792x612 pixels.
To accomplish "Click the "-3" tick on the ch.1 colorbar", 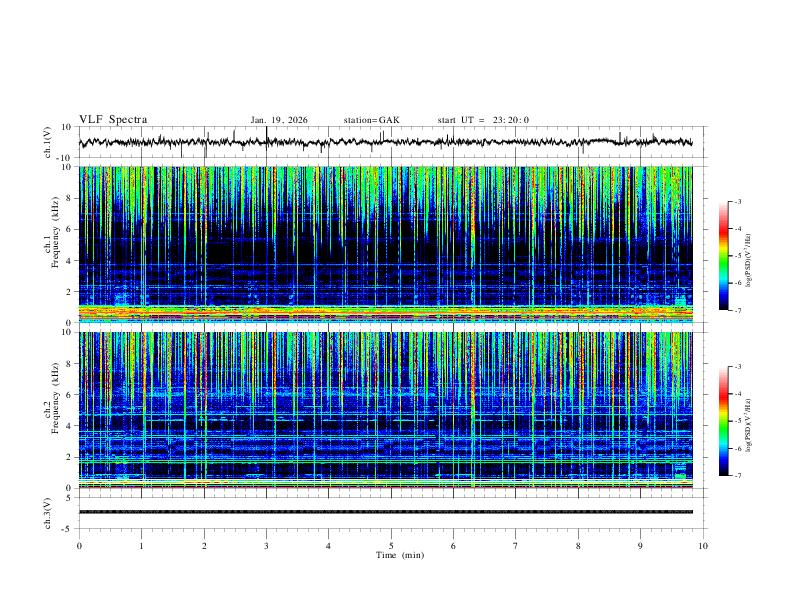I will tap(737, 201).
